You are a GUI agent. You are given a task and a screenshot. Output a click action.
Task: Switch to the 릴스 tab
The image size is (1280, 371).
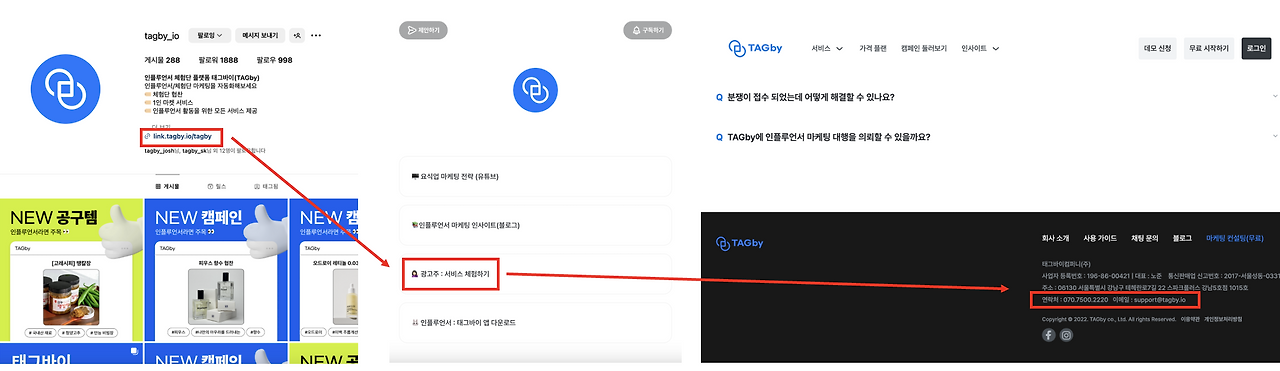pyautogui.click(x=216, y=186)
